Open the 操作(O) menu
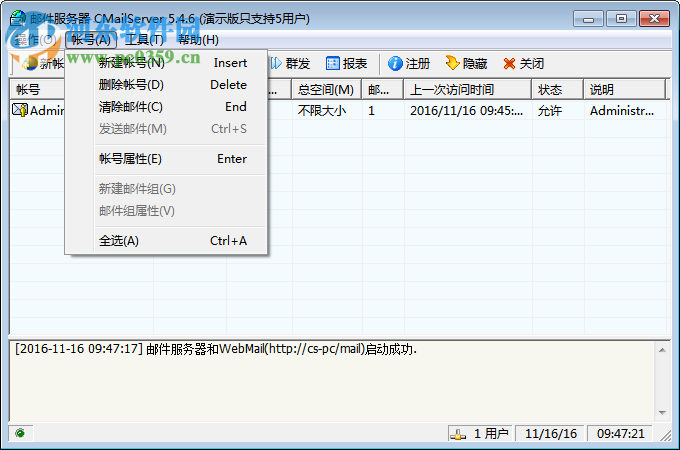This screenshot has height=450, width=680. (36, 40)
